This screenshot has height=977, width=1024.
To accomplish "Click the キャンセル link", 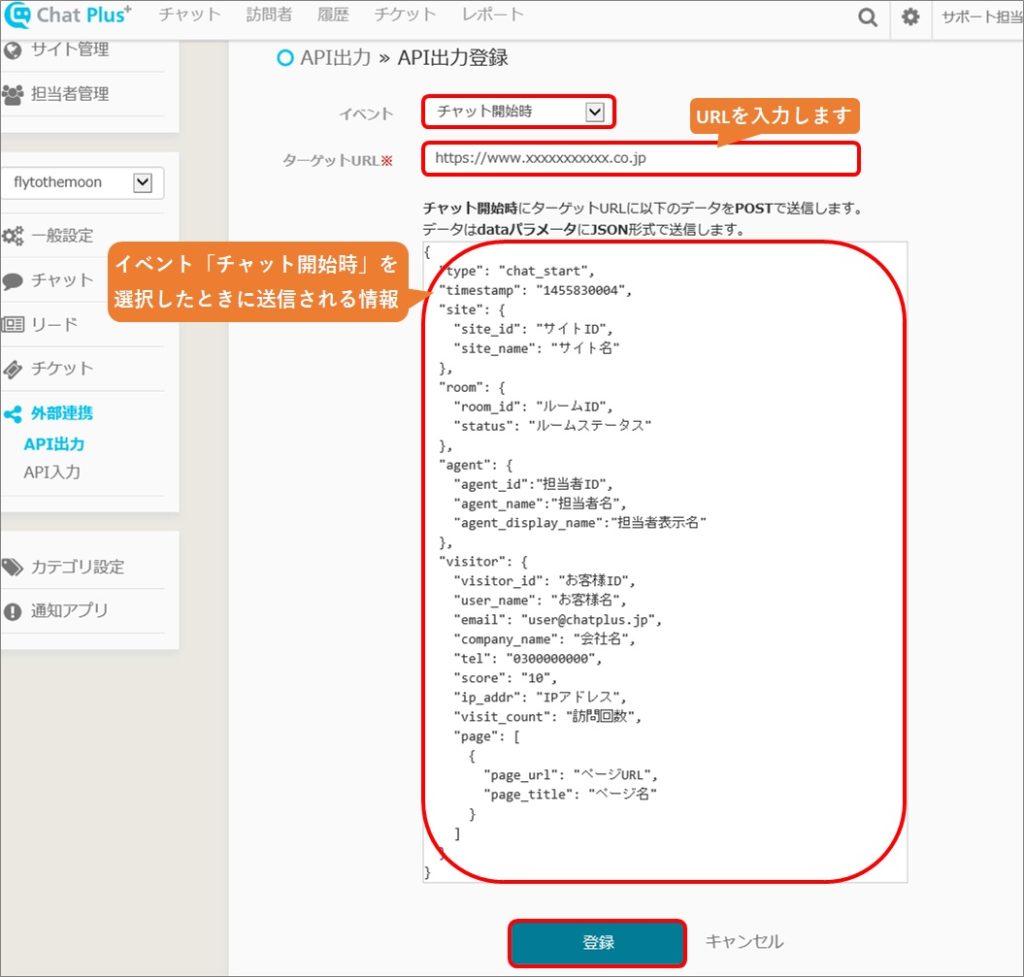I will point(744,942).
